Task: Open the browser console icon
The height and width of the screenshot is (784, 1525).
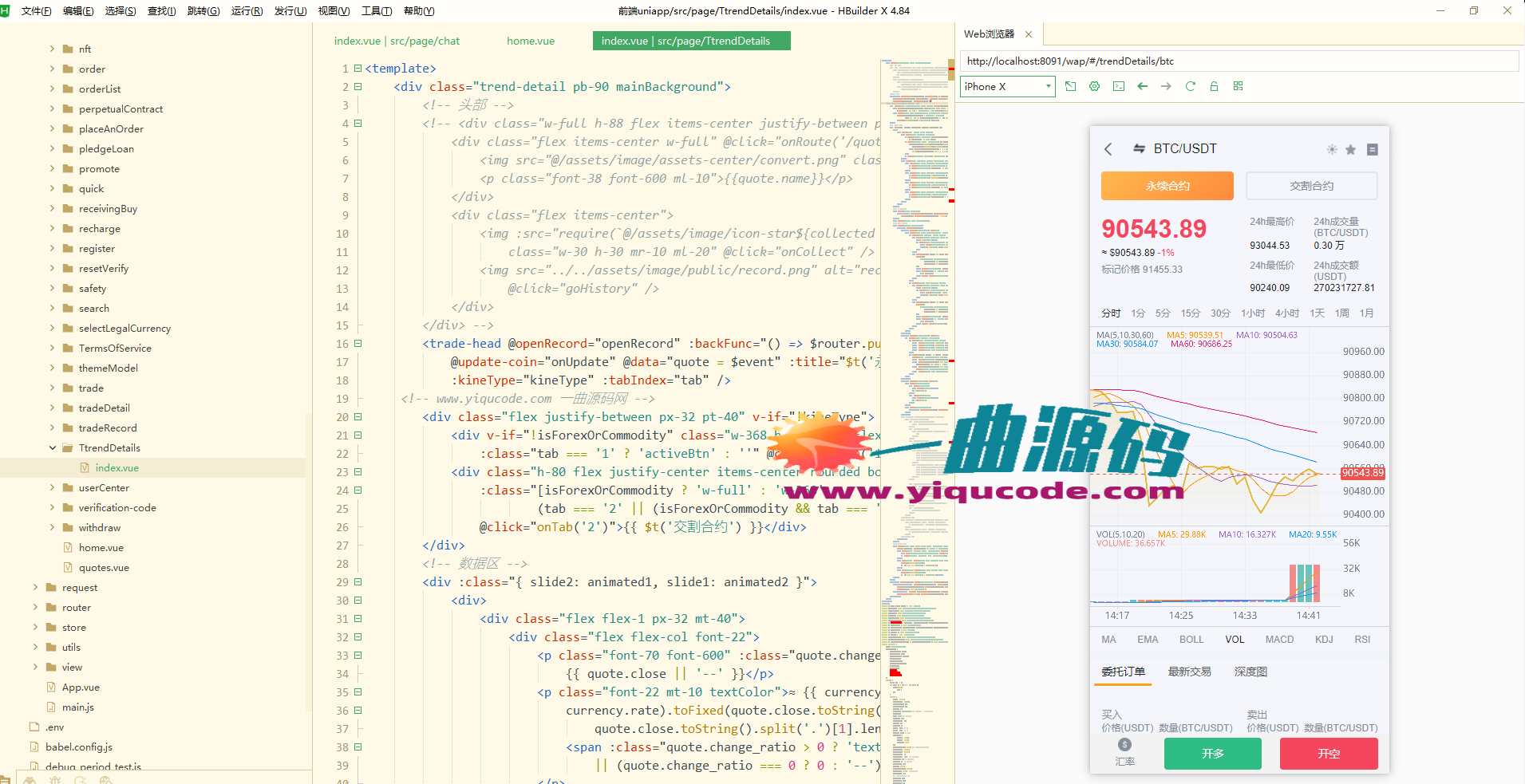Action: (1119, 86)
